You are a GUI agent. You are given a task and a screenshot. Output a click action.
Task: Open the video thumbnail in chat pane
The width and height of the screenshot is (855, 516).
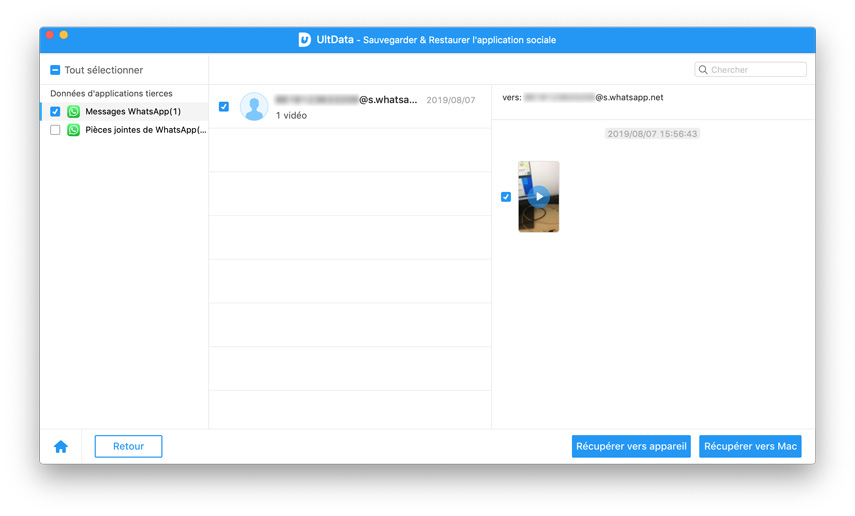pos(539,196)
